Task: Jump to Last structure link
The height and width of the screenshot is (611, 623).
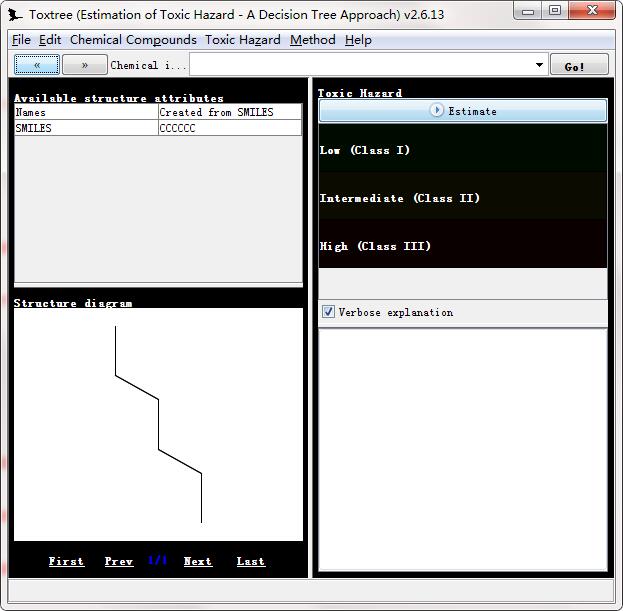Action: (x=251, y=562)
